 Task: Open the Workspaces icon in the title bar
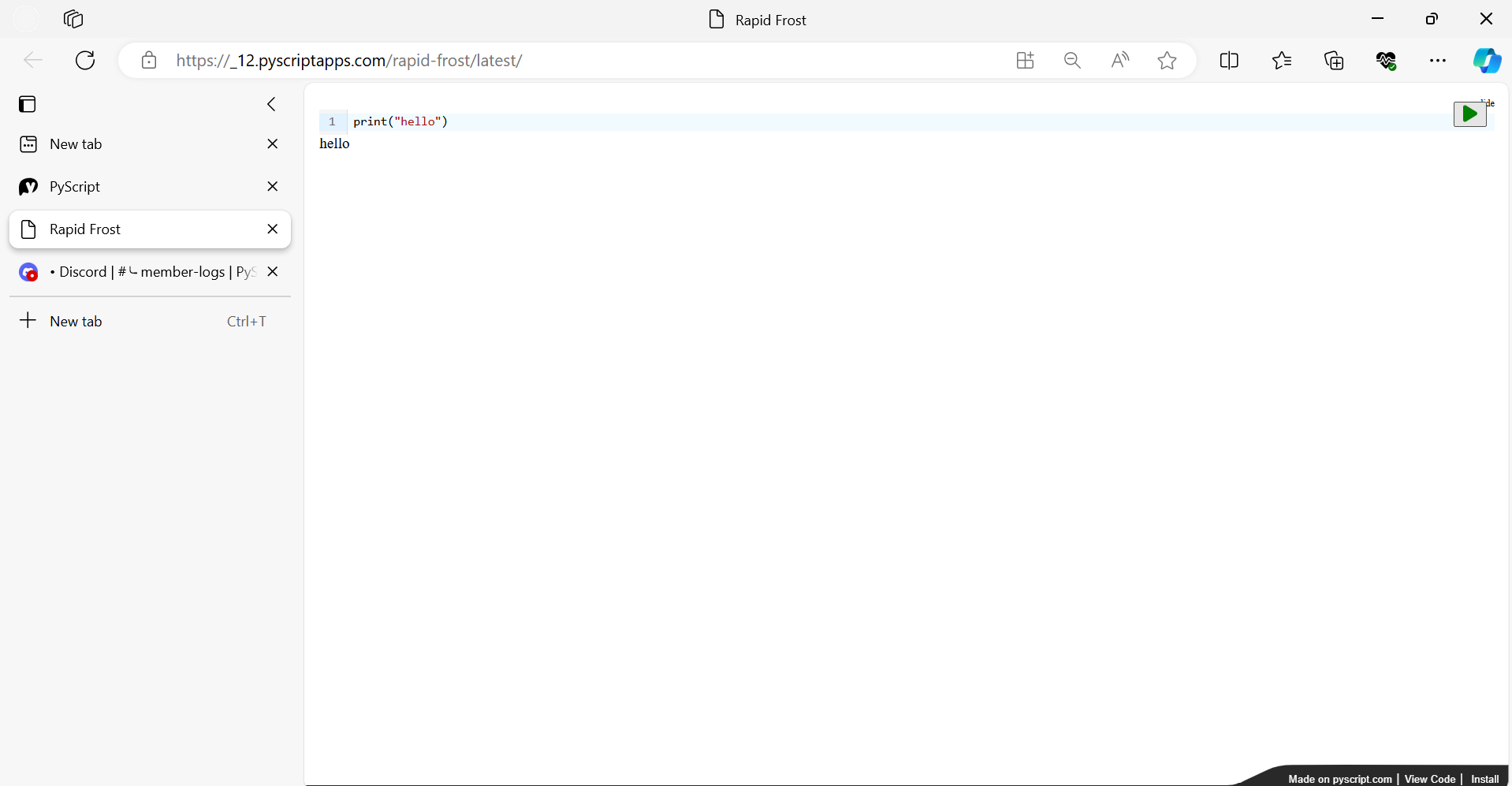click(x=73, y=20)
